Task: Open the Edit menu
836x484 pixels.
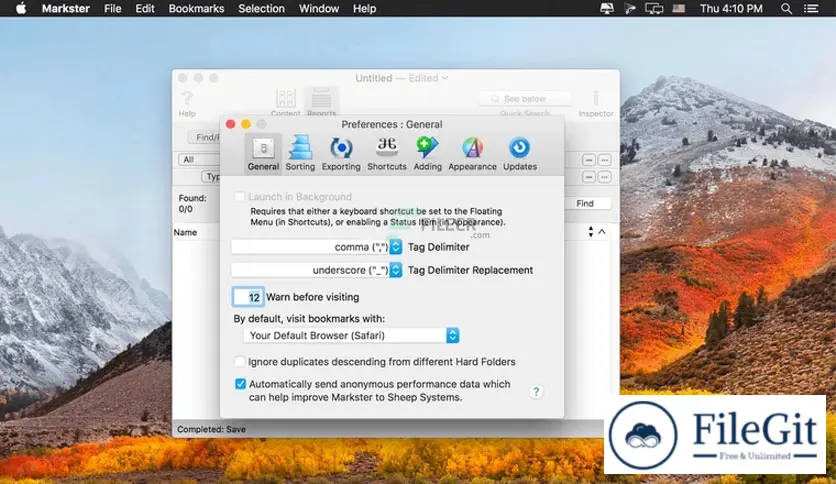Action: pyautogui.click(x=144, y=9)
